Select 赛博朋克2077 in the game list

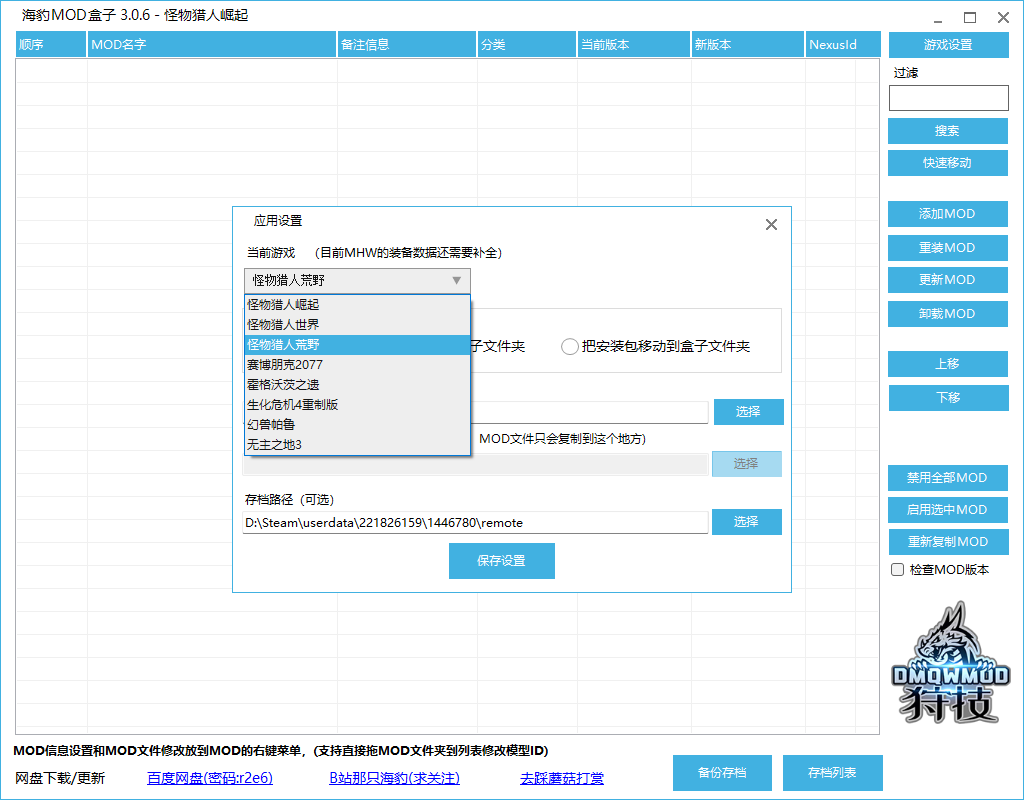(357, 364)
